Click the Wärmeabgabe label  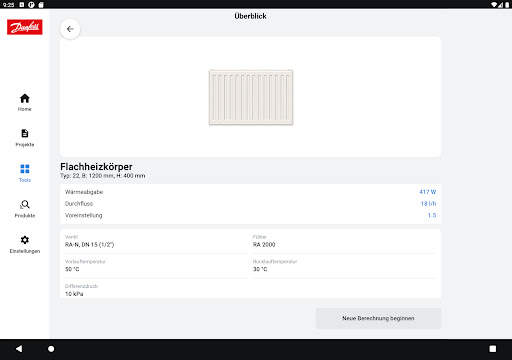click(84, 192)
